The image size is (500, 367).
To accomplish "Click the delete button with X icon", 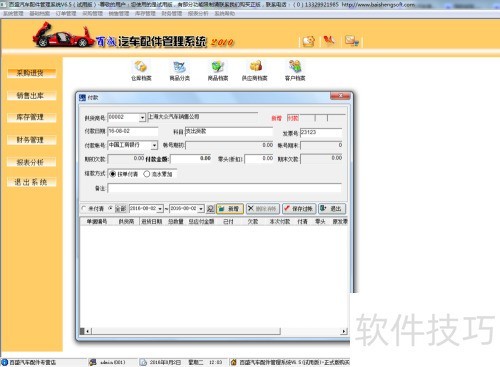I will [x=263, y=209].
